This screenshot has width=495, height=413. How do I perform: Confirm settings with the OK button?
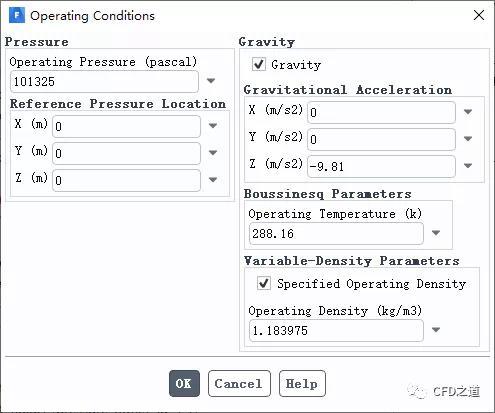point(184,383)
